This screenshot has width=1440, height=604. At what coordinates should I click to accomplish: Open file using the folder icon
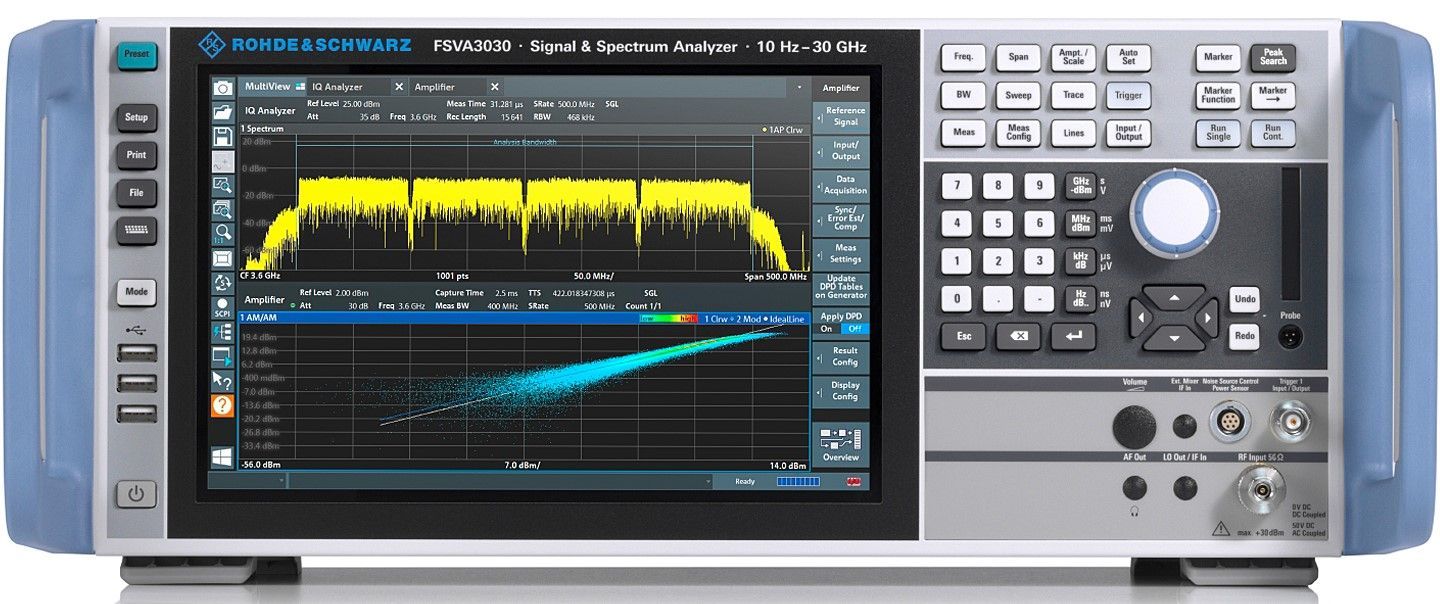click(223, 112)
